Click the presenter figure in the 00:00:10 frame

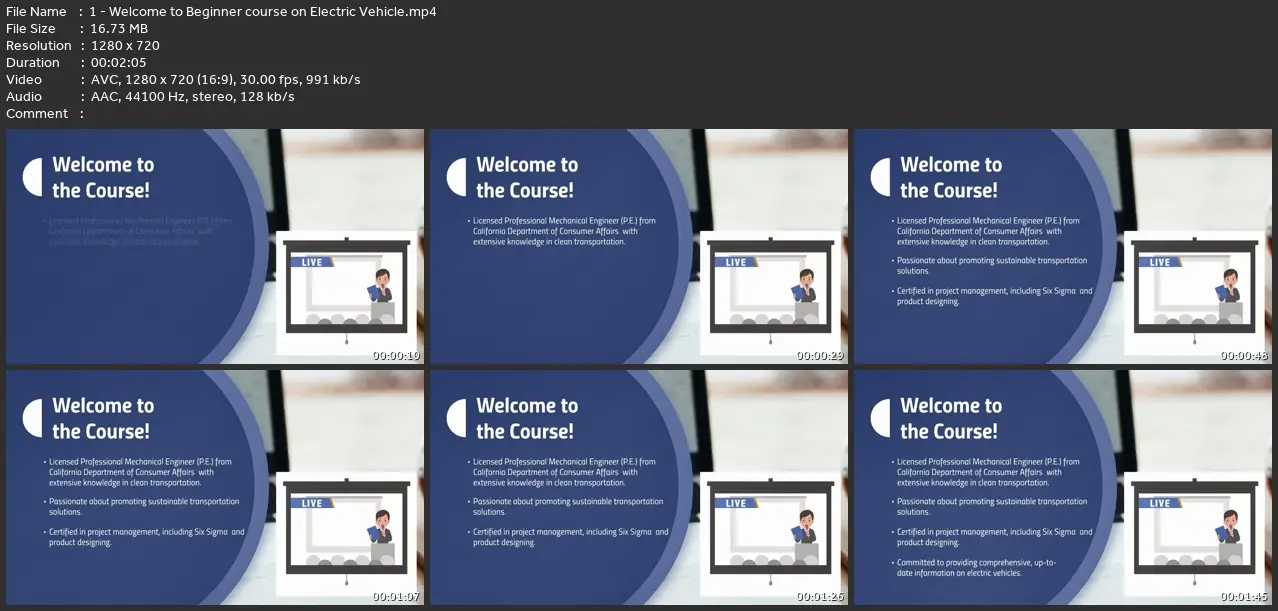point(381,286)
